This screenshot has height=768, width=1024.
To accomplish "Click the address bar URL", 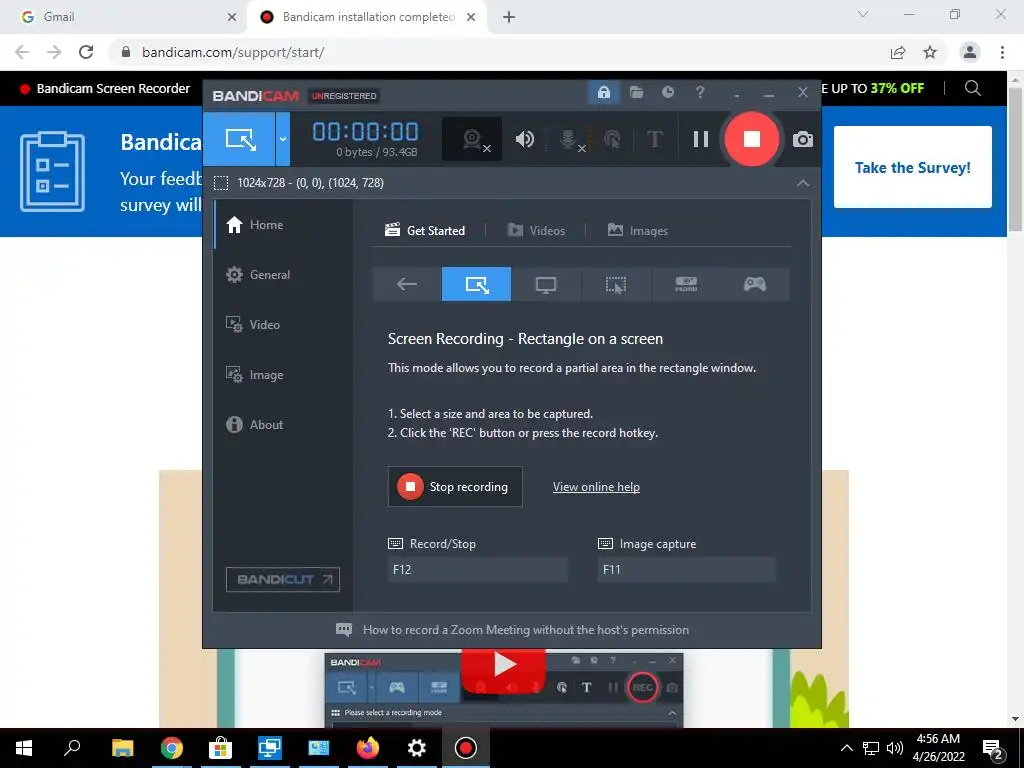I will (233, 52).
